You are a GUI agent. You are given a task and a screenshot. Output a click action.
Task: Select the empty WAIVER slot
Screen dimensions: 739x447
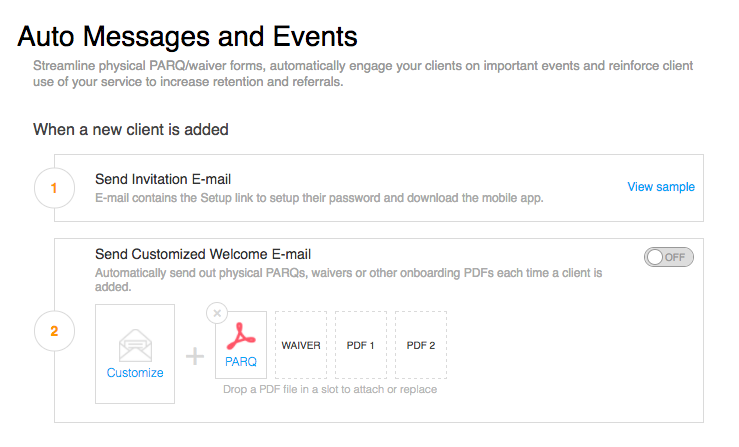coord(301,345)
